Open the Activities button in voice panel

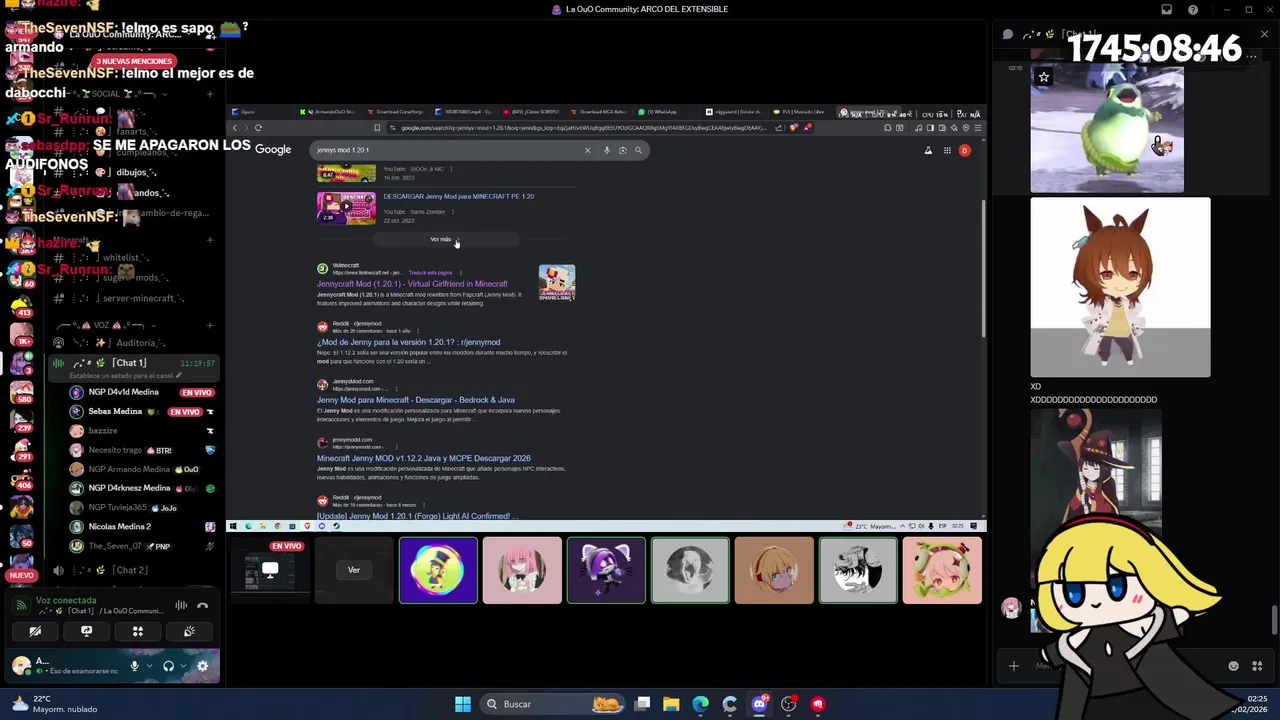138,631
